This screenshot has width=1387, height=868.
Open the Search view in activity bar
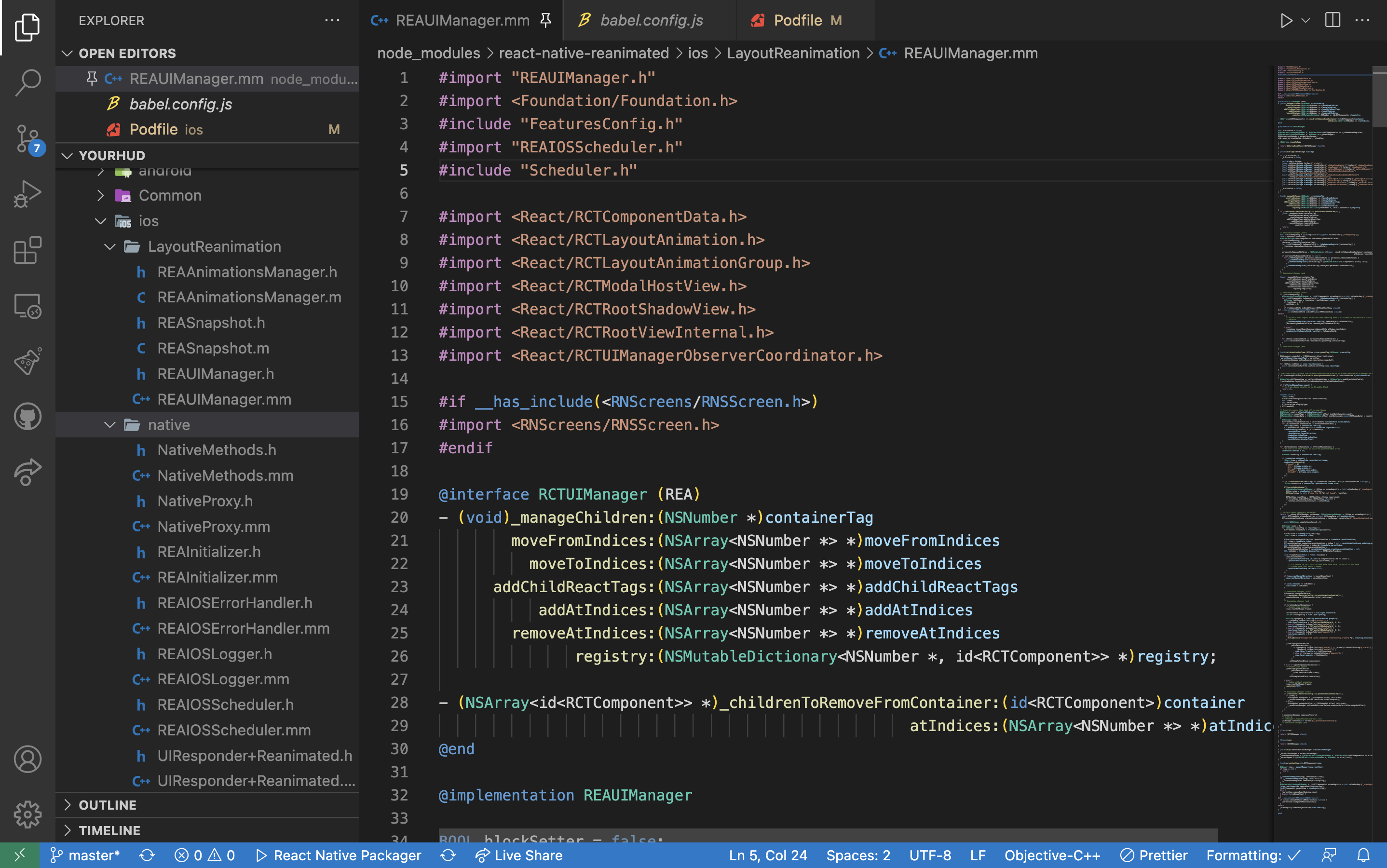27,82
